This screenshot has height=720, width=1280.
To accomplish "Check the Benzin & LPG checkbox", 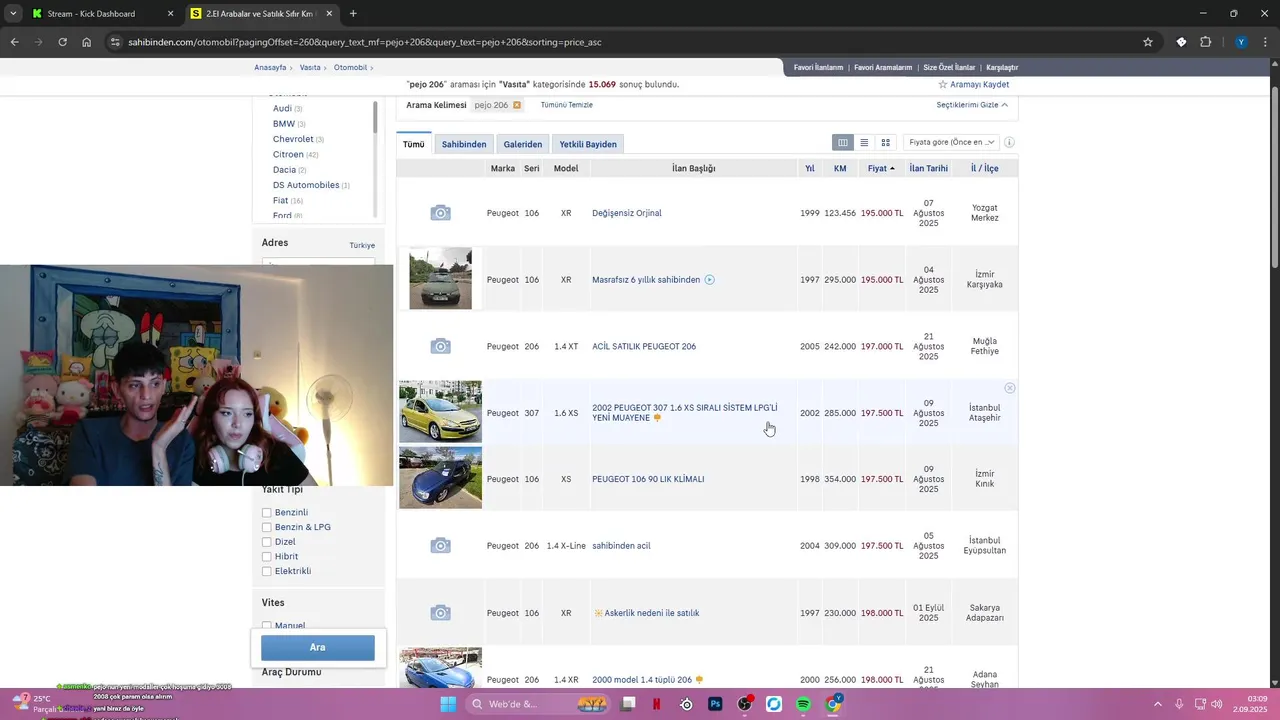I will point(267,527).
